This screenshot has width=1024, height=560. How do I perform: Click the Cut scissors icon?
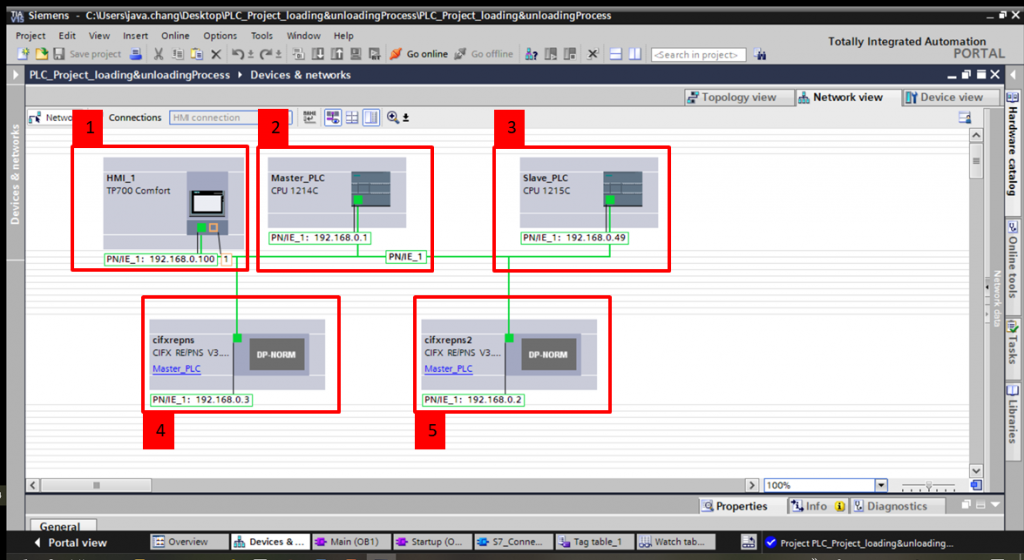[158, 54]
